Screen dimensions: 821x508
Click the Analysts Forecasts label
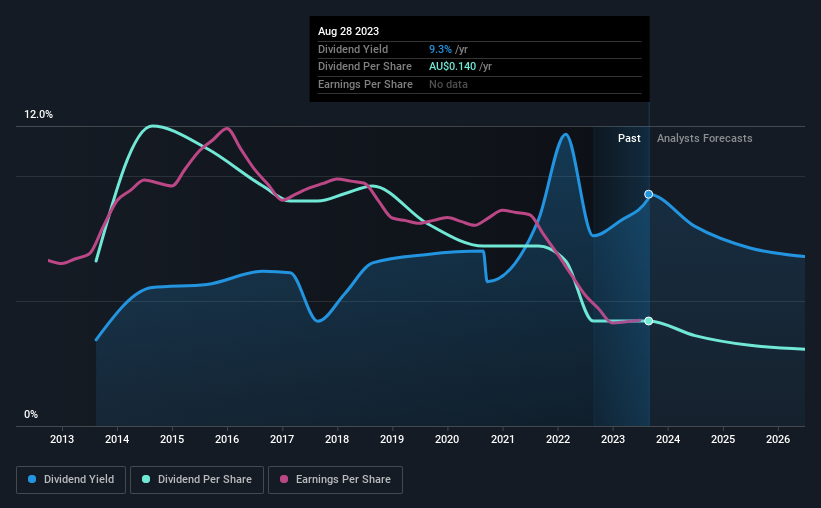point(705,138)
